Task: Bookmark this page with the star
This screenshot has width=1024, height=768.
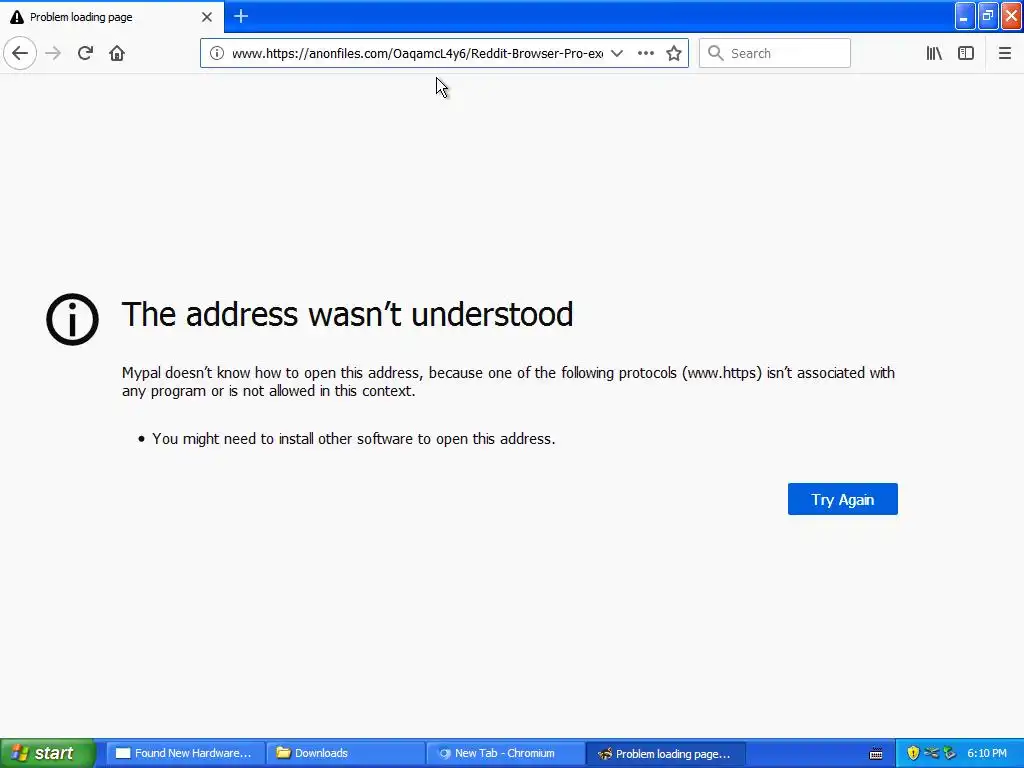Action: click(x=674, y=53)
